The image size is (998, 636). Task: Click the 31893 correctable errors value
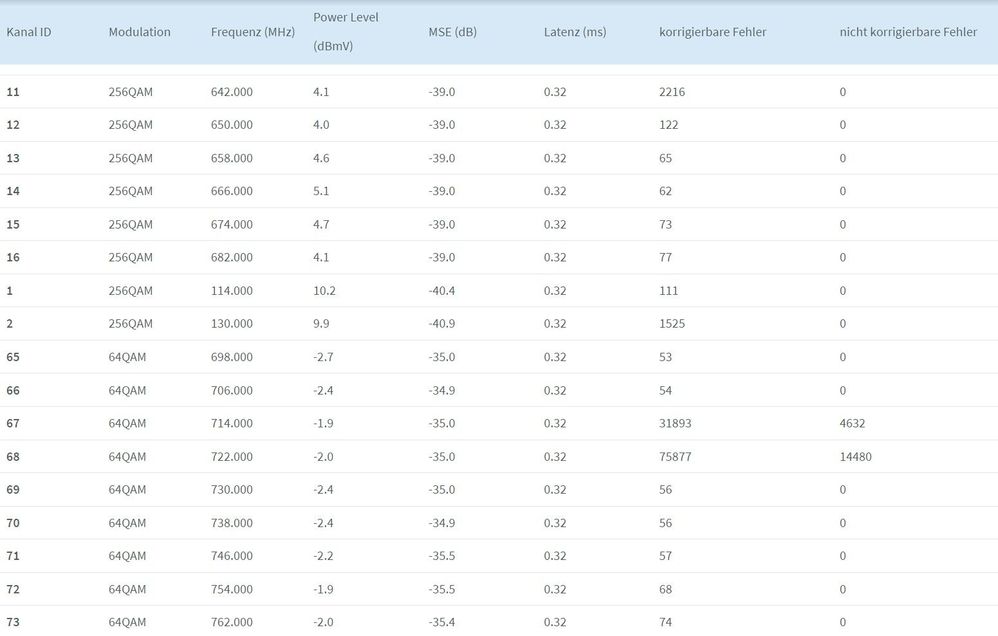coord(675,423)
